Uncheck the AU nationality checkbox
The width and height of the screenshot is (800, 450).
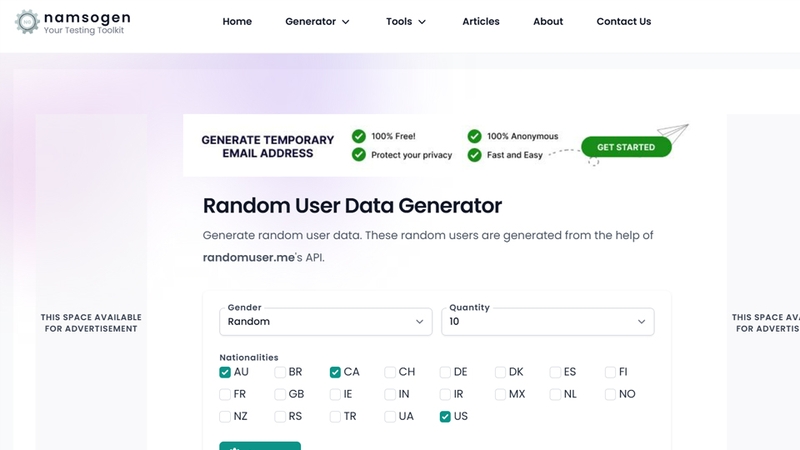pyautogui.click(x=225, y=372)
